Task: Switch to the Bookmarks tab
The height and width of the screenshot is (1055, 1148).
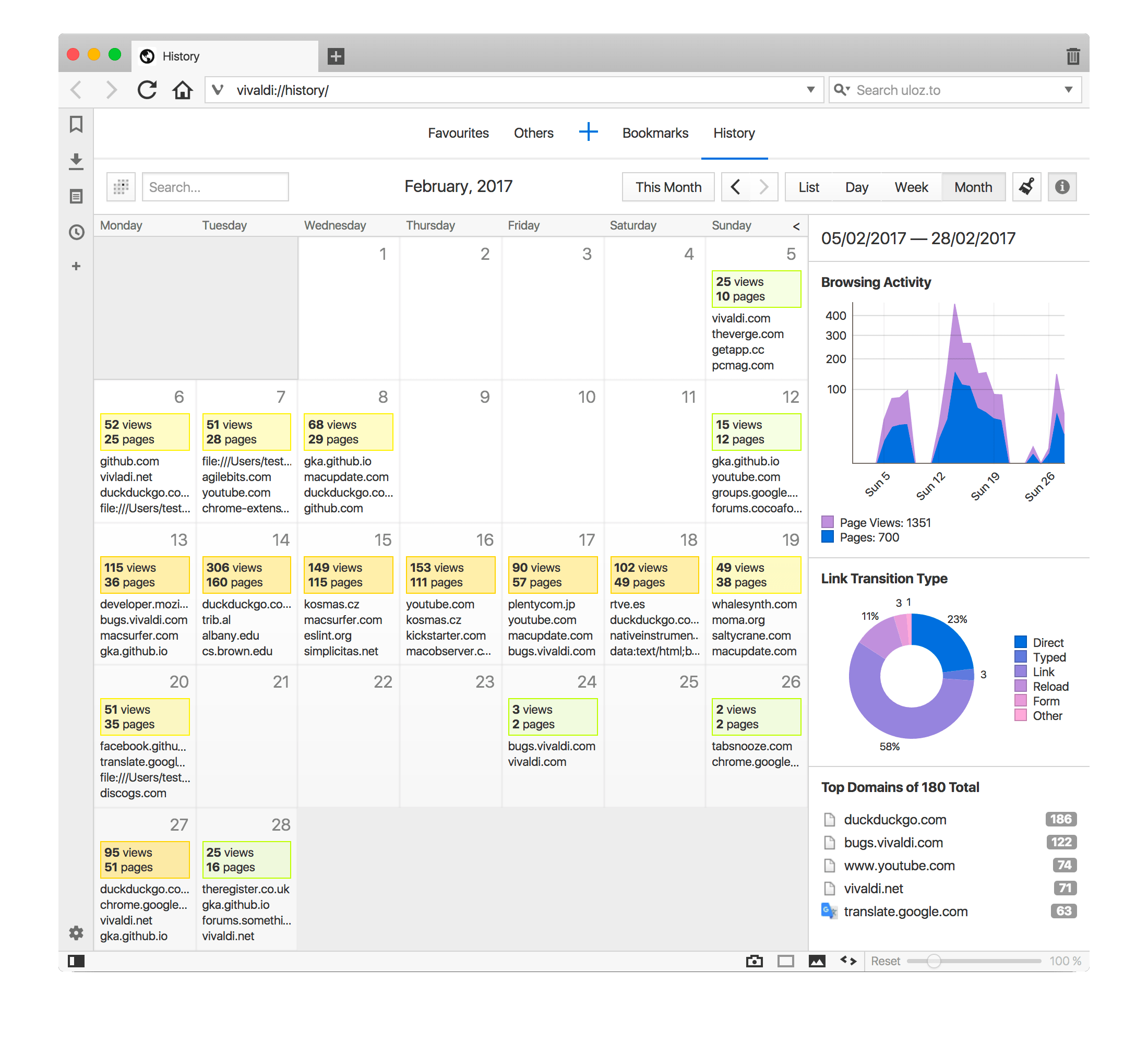Action: click(x=655, y=133)
